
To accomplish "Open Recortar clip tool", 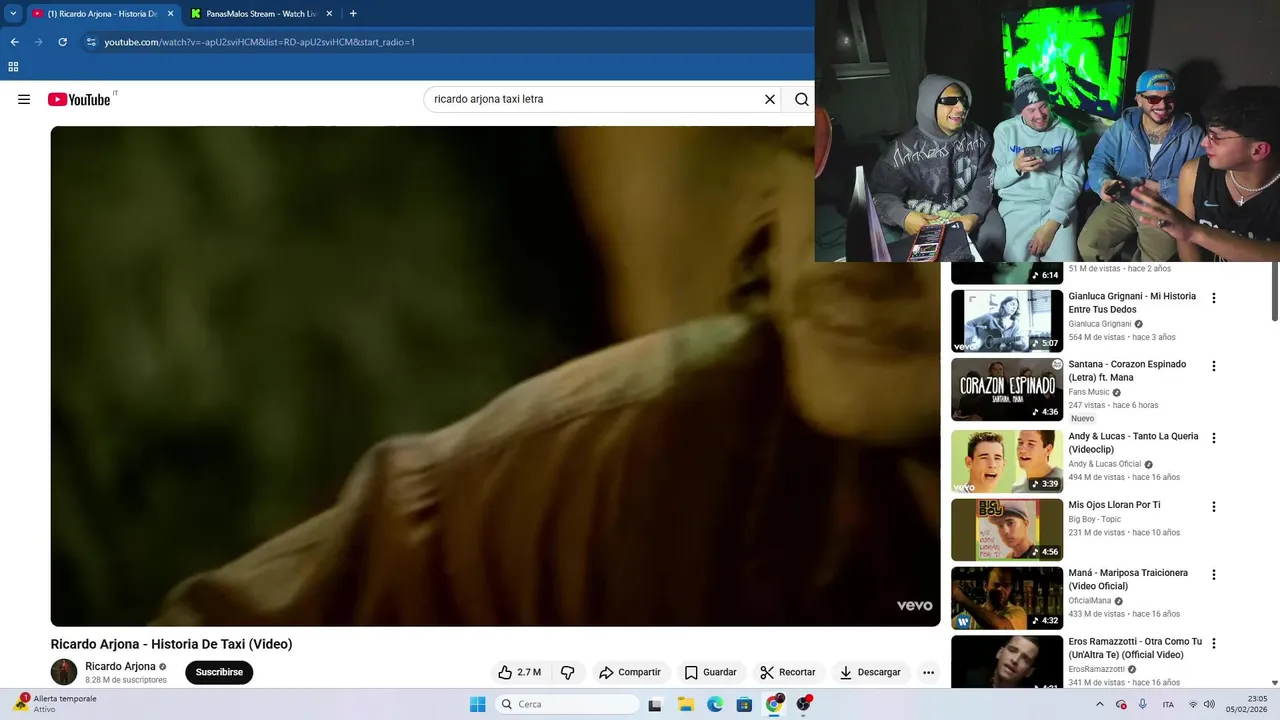I will [787, 672].
